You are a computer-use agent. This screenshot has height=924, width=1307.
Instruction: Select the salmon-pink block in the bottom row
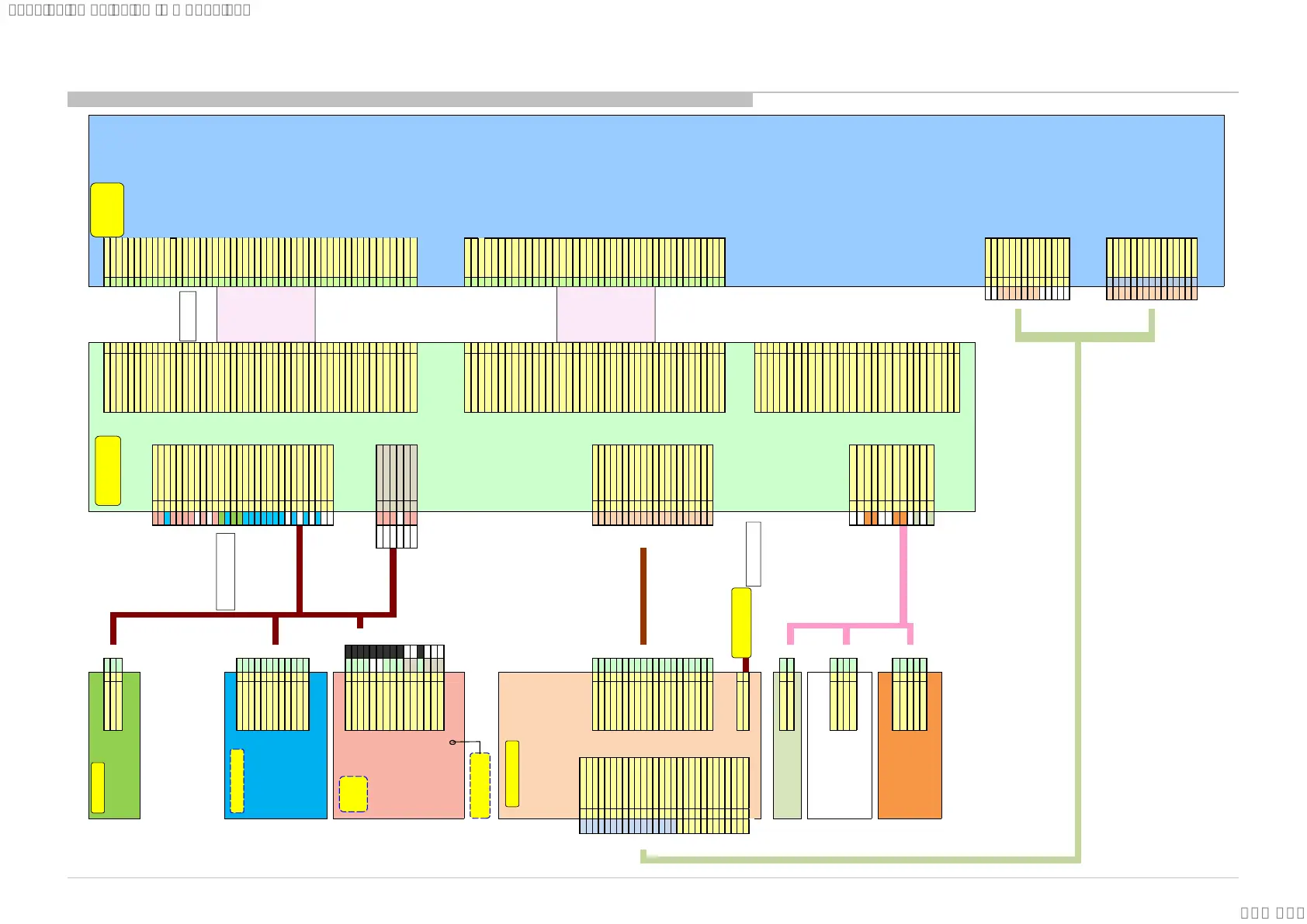[399, 745]
